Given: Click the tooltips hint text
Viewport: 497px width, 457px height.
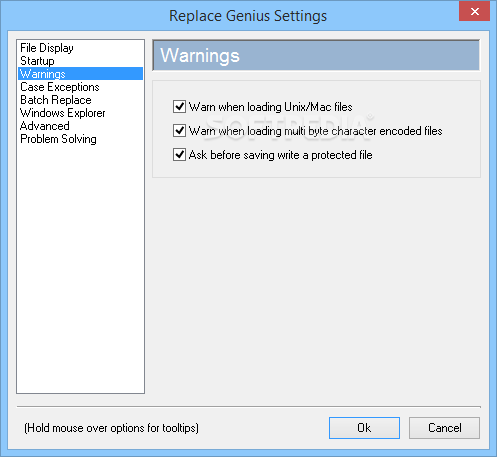Looking at the screenshot, I should 111,428.
